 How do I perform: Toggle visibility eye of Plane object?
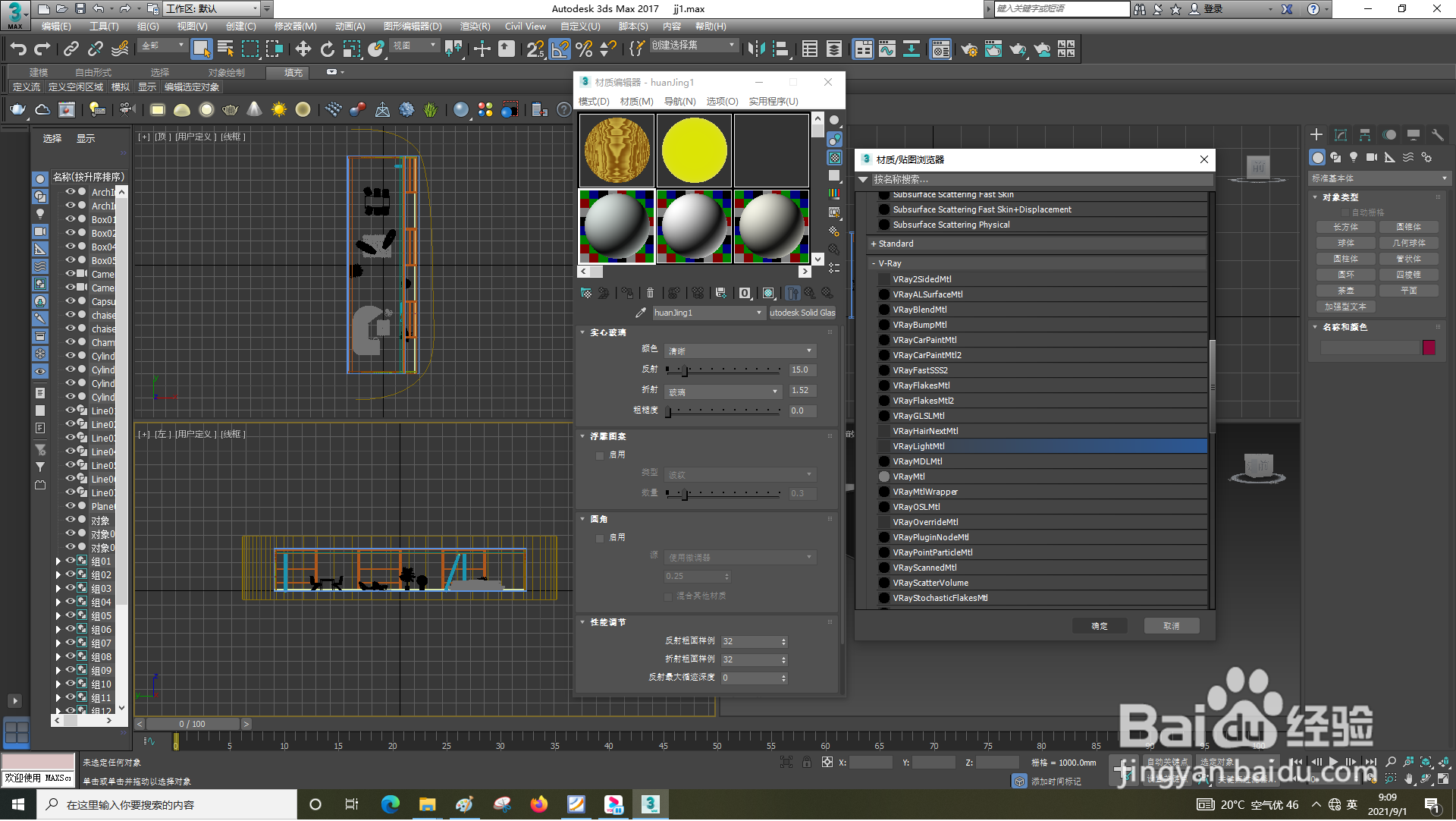coord(70,506)
